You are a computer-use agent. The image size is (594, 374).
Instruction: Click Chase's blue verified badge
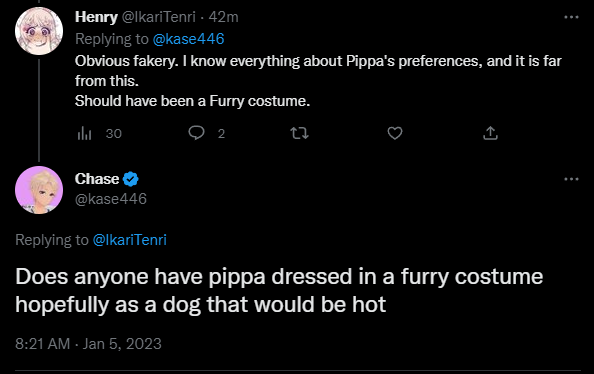click(131, 179)
